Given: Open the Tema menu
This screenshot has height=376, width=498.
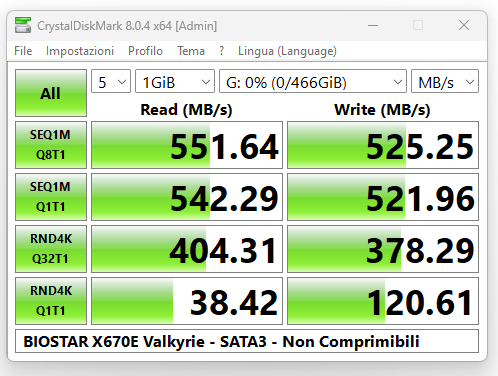Looking at the screenshot, I should coord(191,51).
